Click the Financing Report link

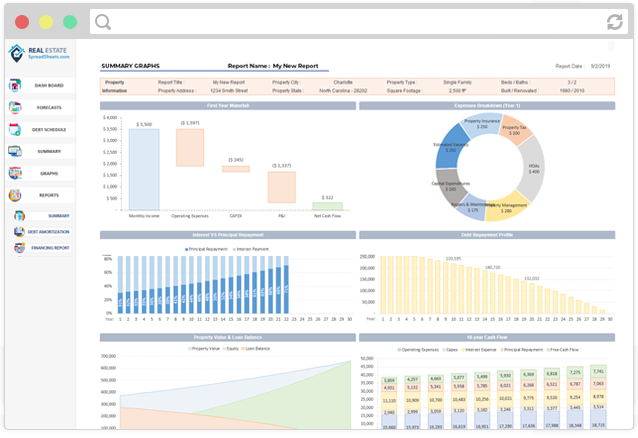tap(50, 247)
